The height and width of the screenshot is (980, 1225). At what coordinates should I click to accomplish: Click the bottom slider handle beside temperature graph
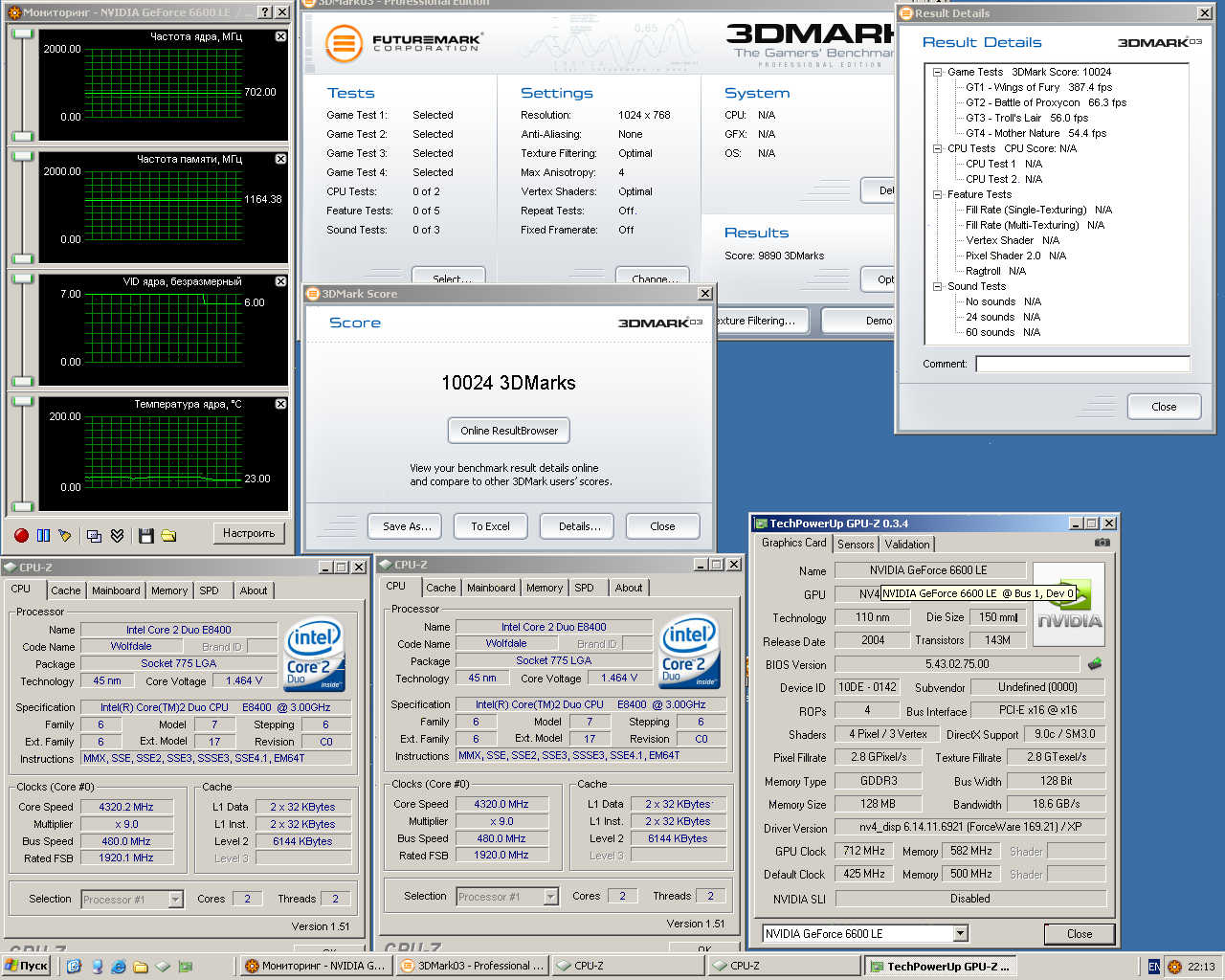(23, 506)
